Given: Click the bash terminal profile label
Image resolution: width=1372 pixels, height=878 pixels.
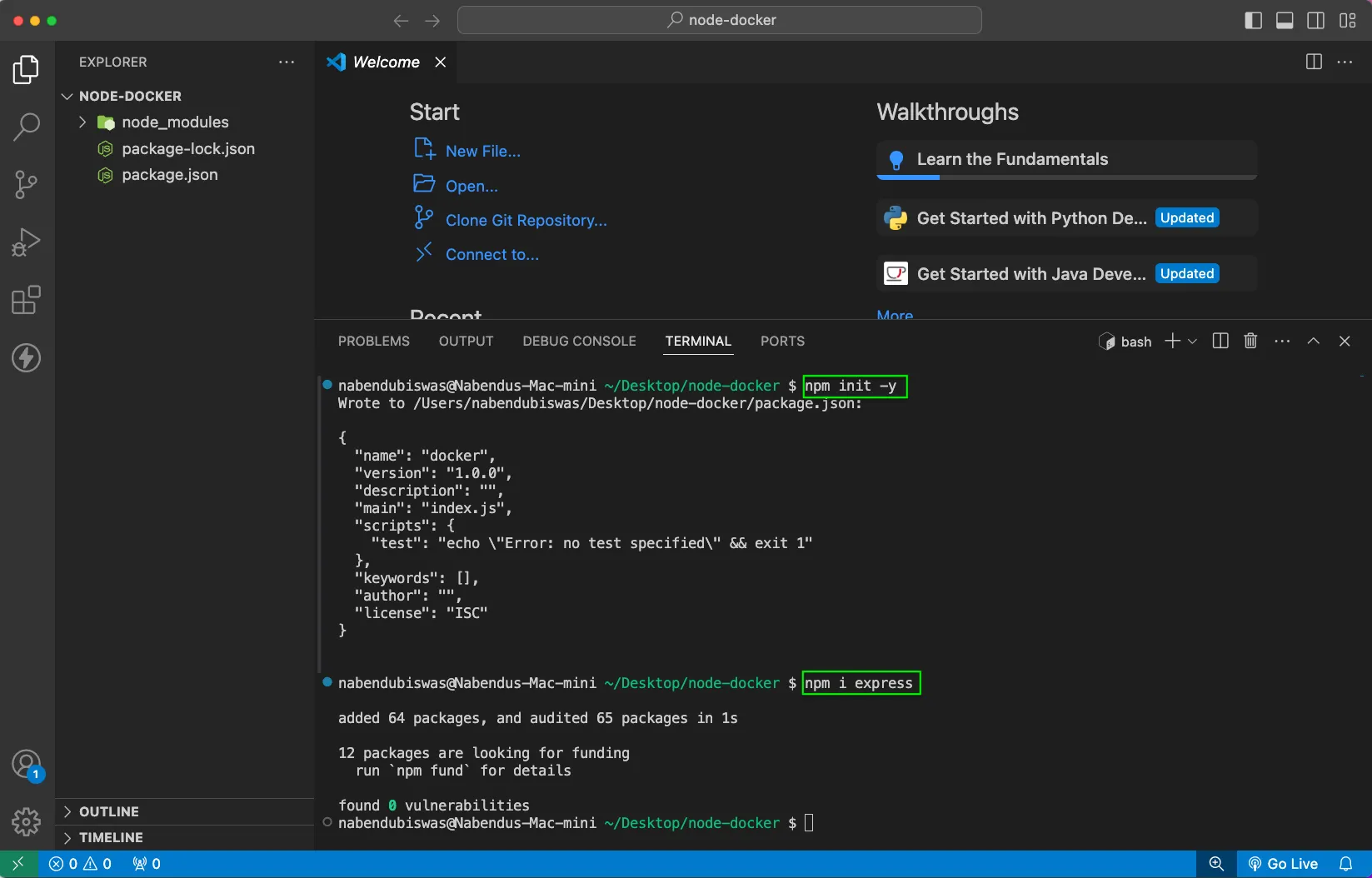Looking at the screenshot, I should (1125, 342).
